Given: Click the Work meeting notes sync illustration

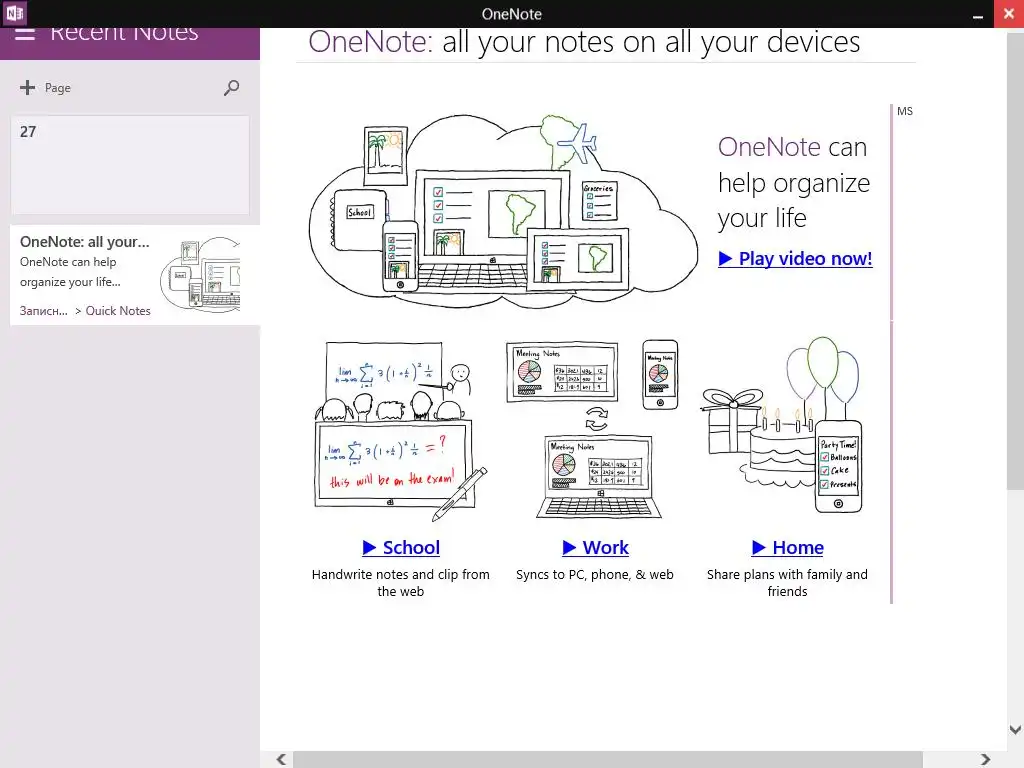Looking at the screenshot, I should click(x=593, y=428).
